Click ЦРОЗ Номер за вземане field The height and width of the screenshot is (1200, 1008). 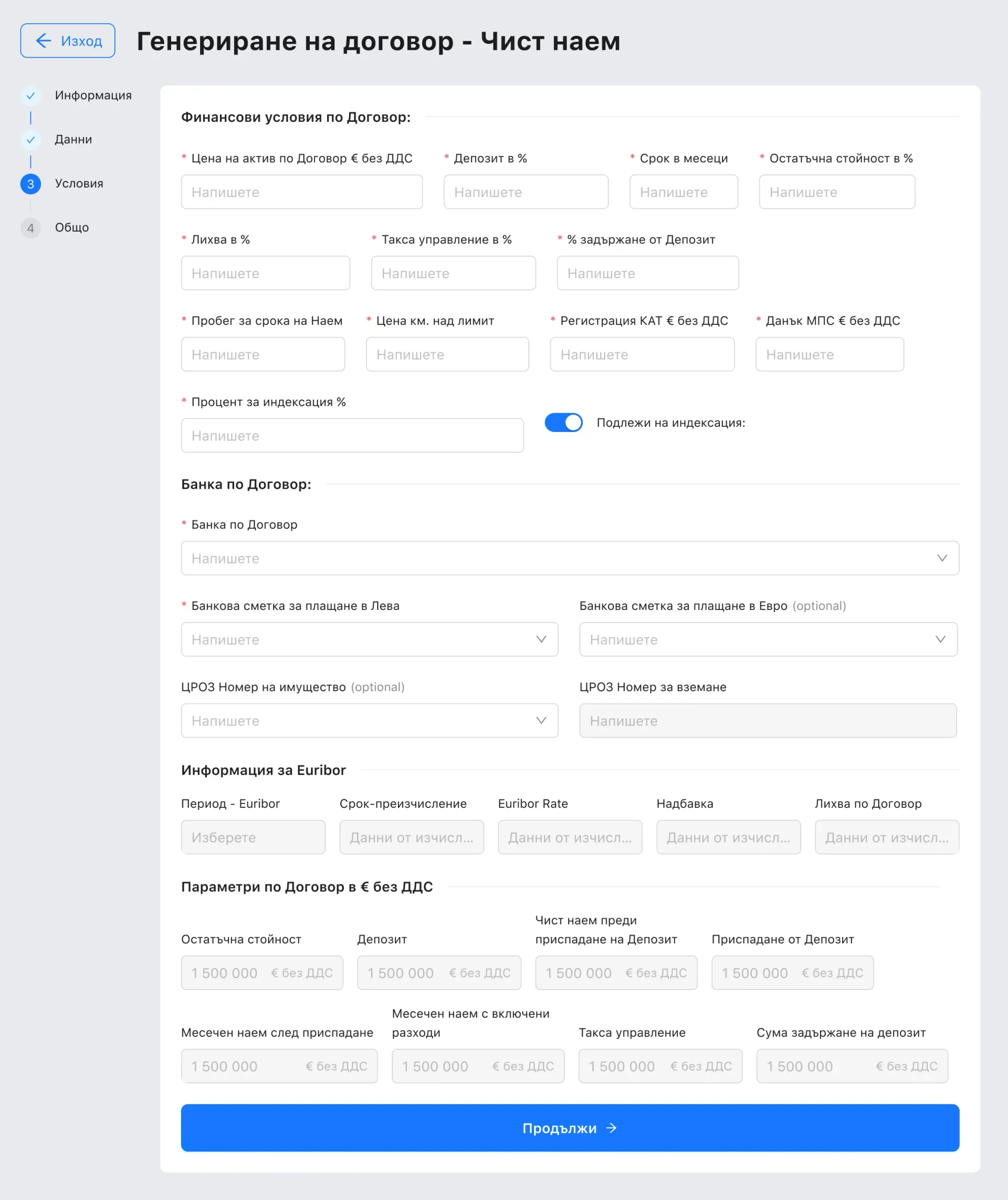coord(768,720)
